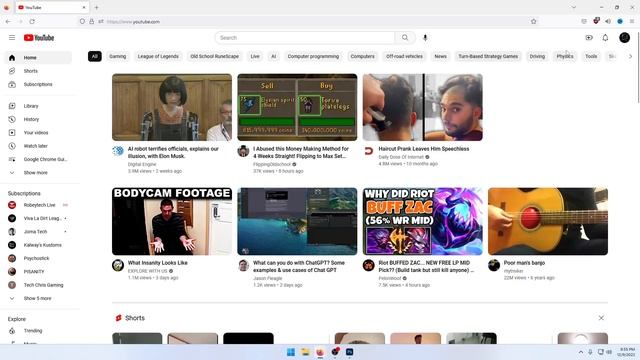Expand Show more in sidebar
640x360 pixels.
(38, 173)
